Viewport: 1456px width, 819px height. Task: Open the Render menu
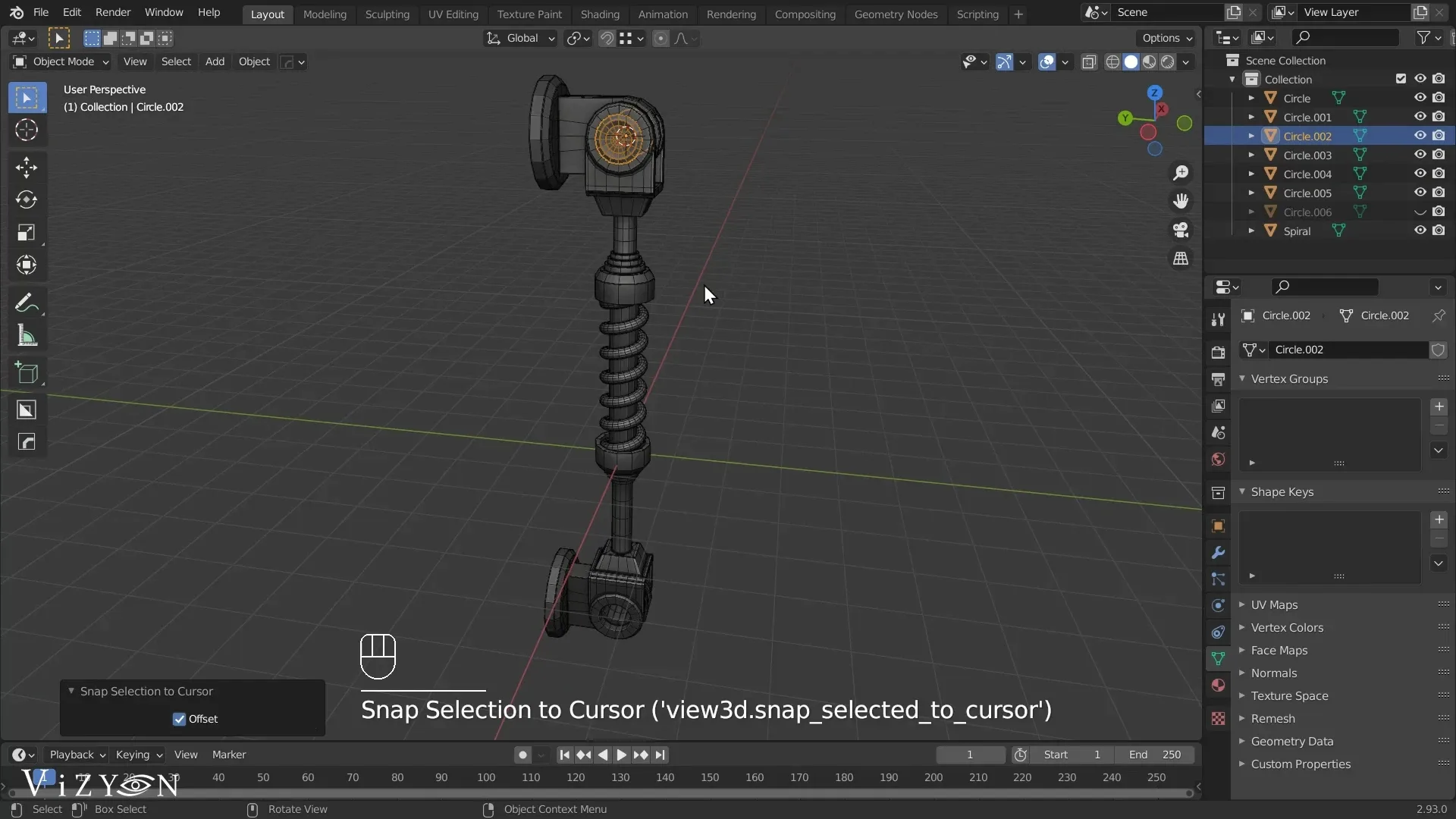pyautogui.click(x=113, y=12)
